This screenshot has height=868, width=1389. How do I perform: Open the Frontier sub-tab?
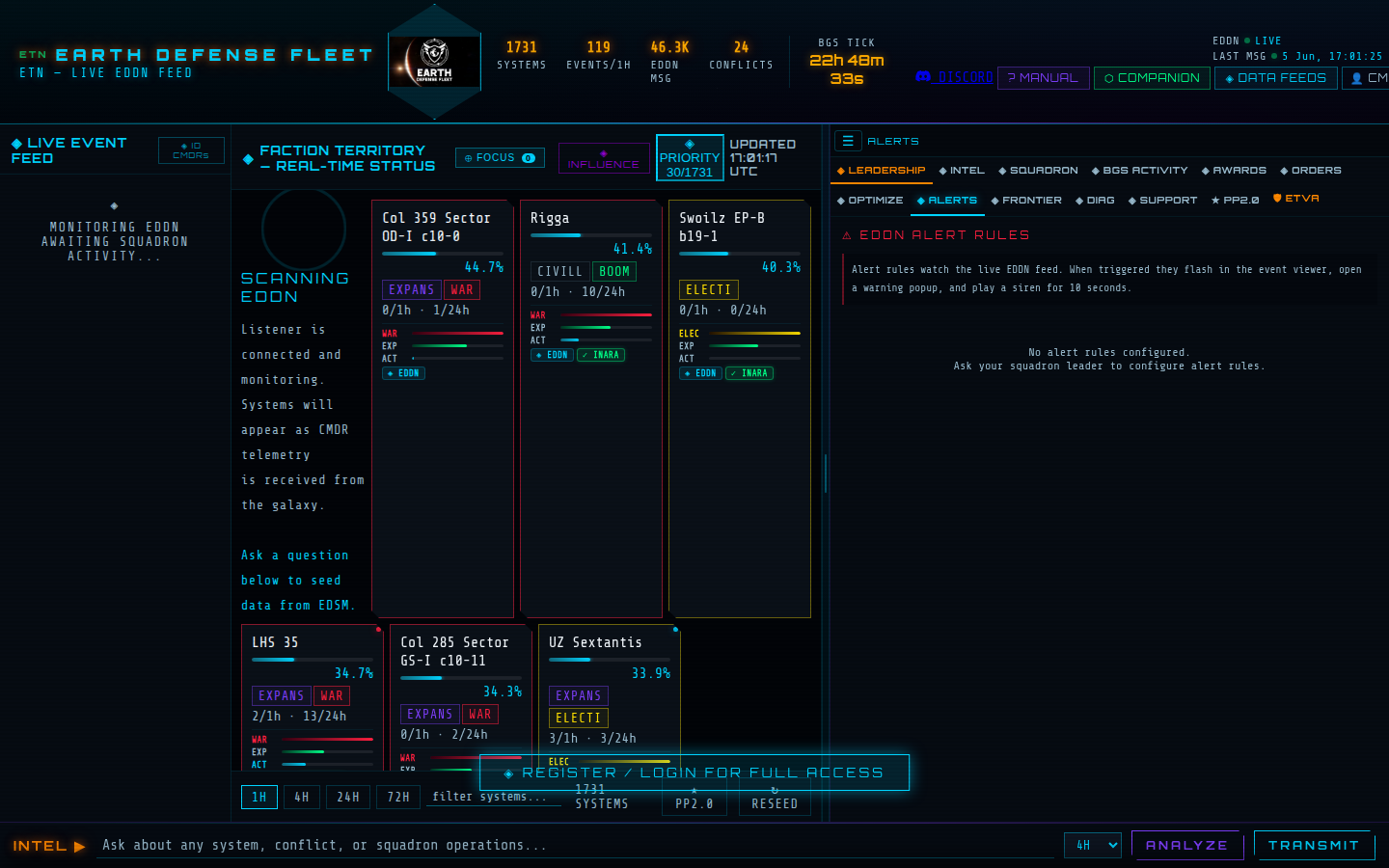tap(1026, 201)
